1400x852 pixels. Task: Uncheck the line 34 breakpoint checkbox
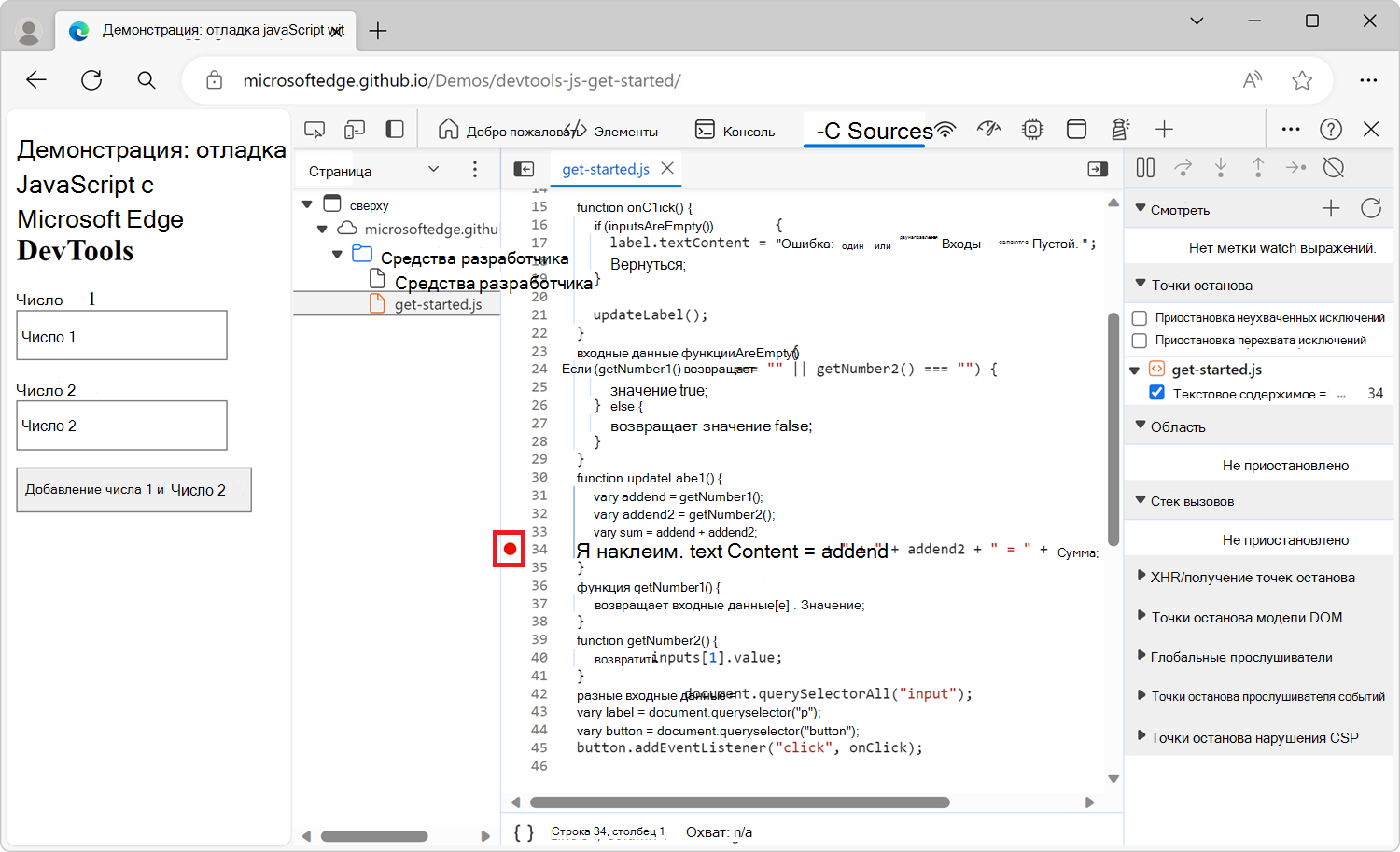click(x=1157, y=392)
